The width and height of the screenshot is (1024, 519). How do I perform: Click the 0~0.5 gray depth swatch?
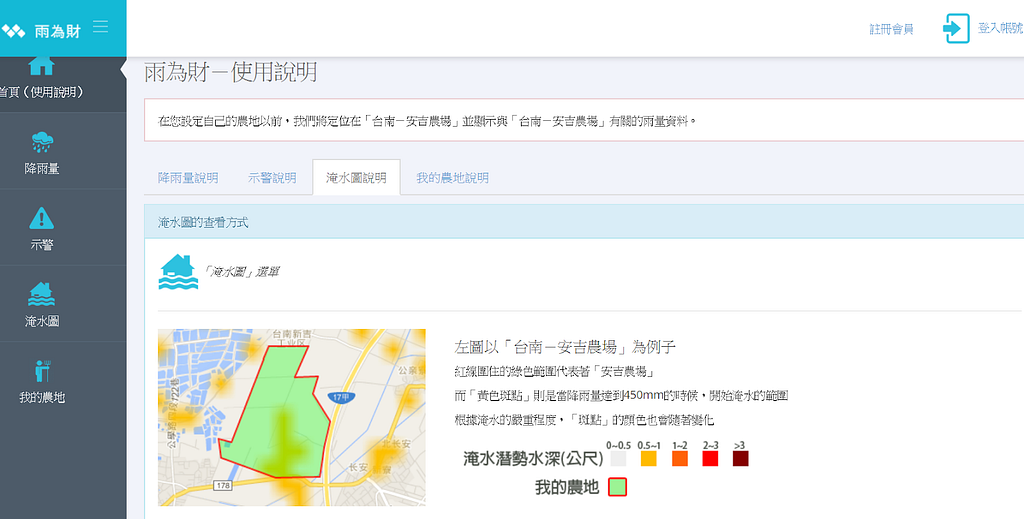click(x=618, y=458)
